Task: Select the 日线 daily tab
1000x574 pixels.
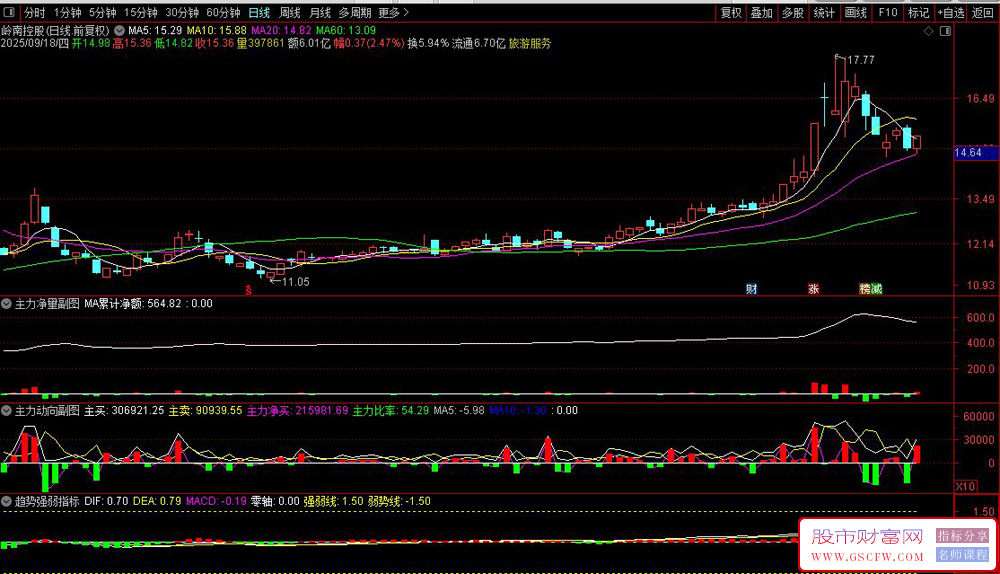Action: pyautogui.click(x=259, y=12)
